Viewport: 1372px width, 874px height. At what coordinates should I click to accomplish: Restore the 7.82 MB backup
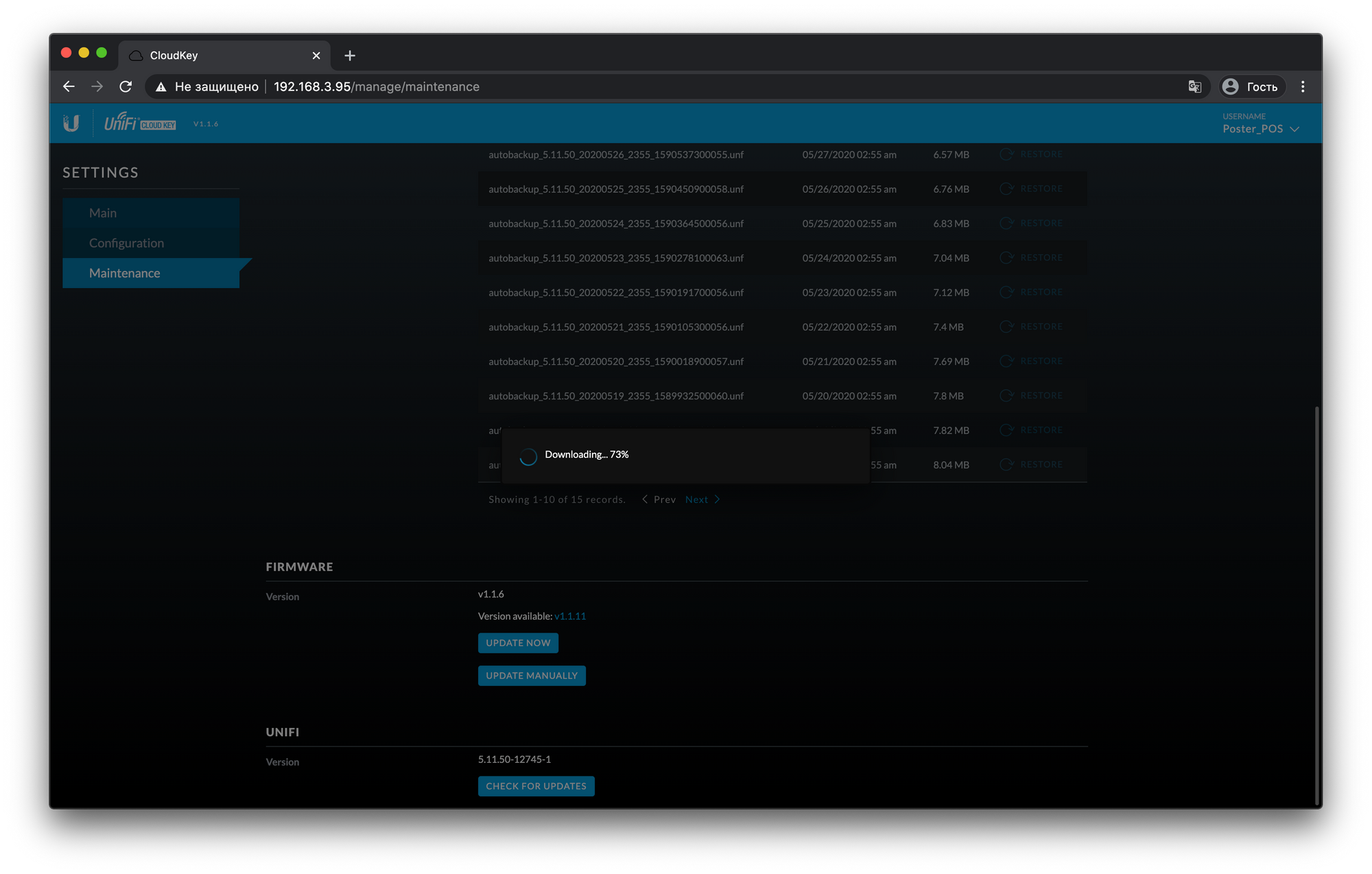[x=1031, y=430]
